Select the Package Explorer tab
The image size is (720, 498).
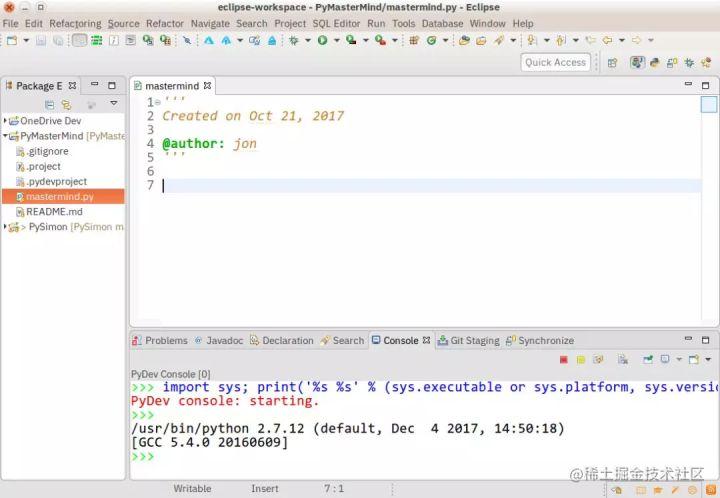pos(40,86)
